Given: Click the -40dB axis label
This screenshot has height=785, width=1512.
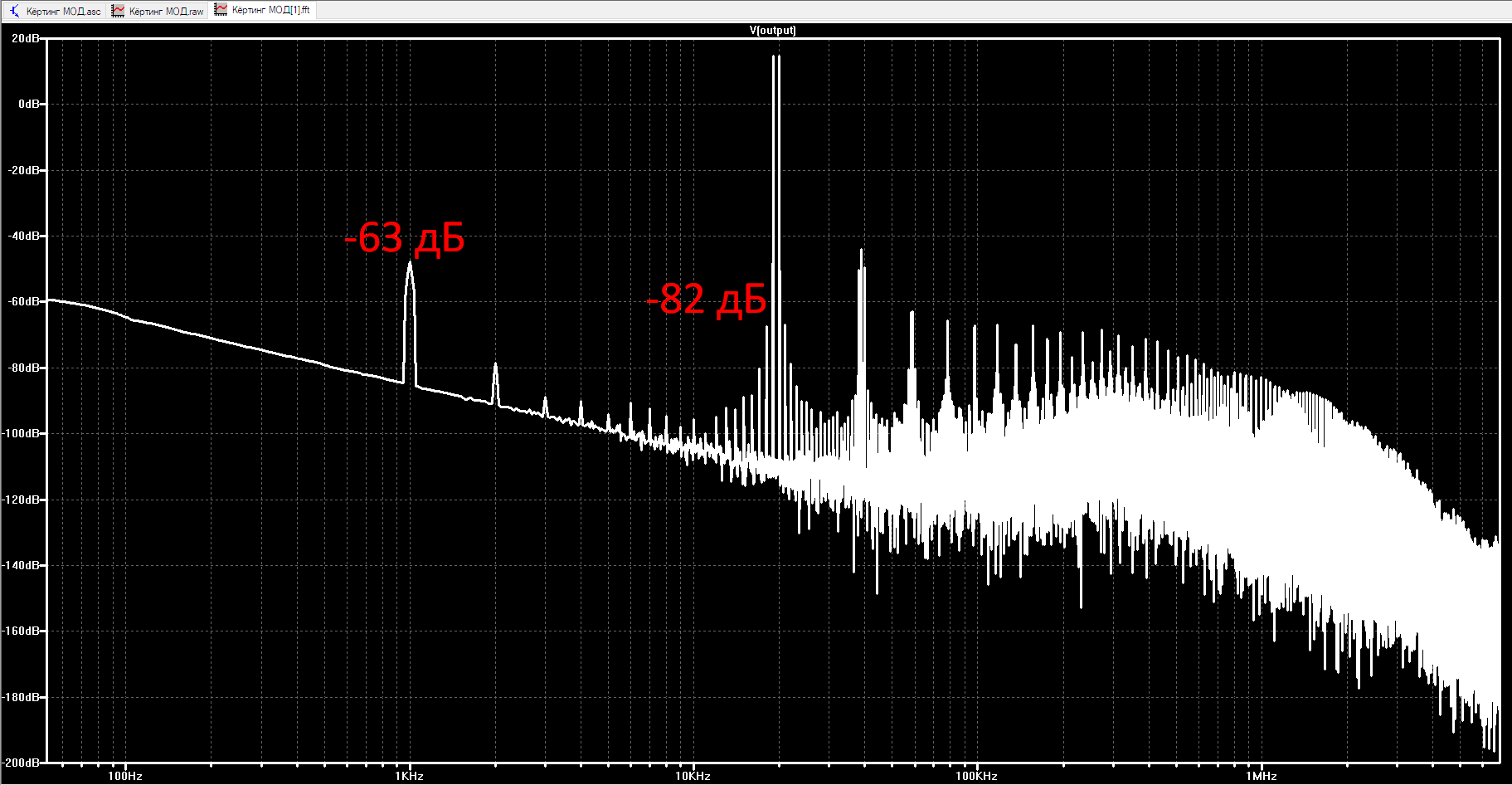Looking at the screenshot, I should [x=24, y=236].
